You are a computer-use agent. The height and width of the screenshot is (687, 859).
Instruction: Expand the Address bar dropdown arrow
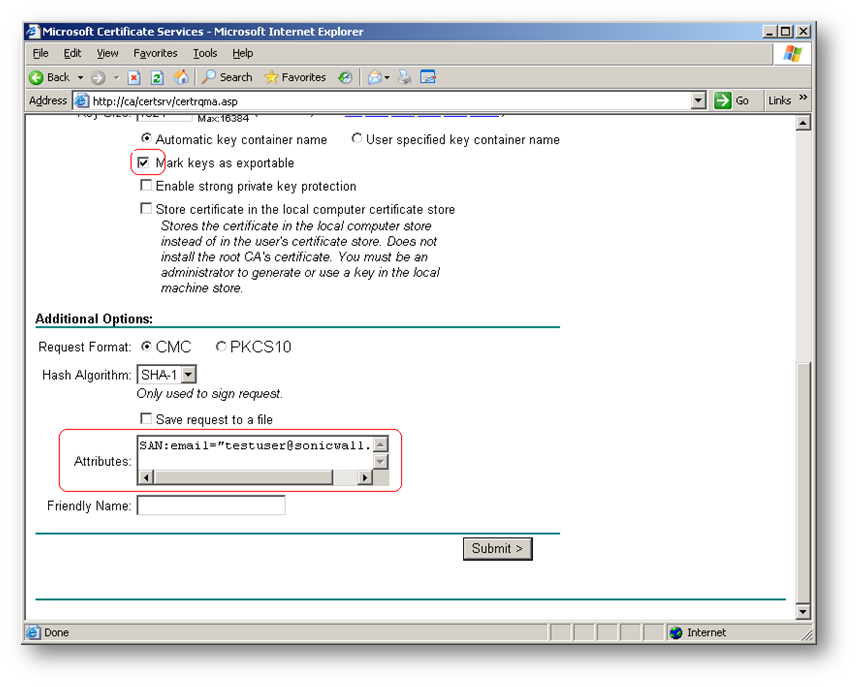tap(699, 101)
